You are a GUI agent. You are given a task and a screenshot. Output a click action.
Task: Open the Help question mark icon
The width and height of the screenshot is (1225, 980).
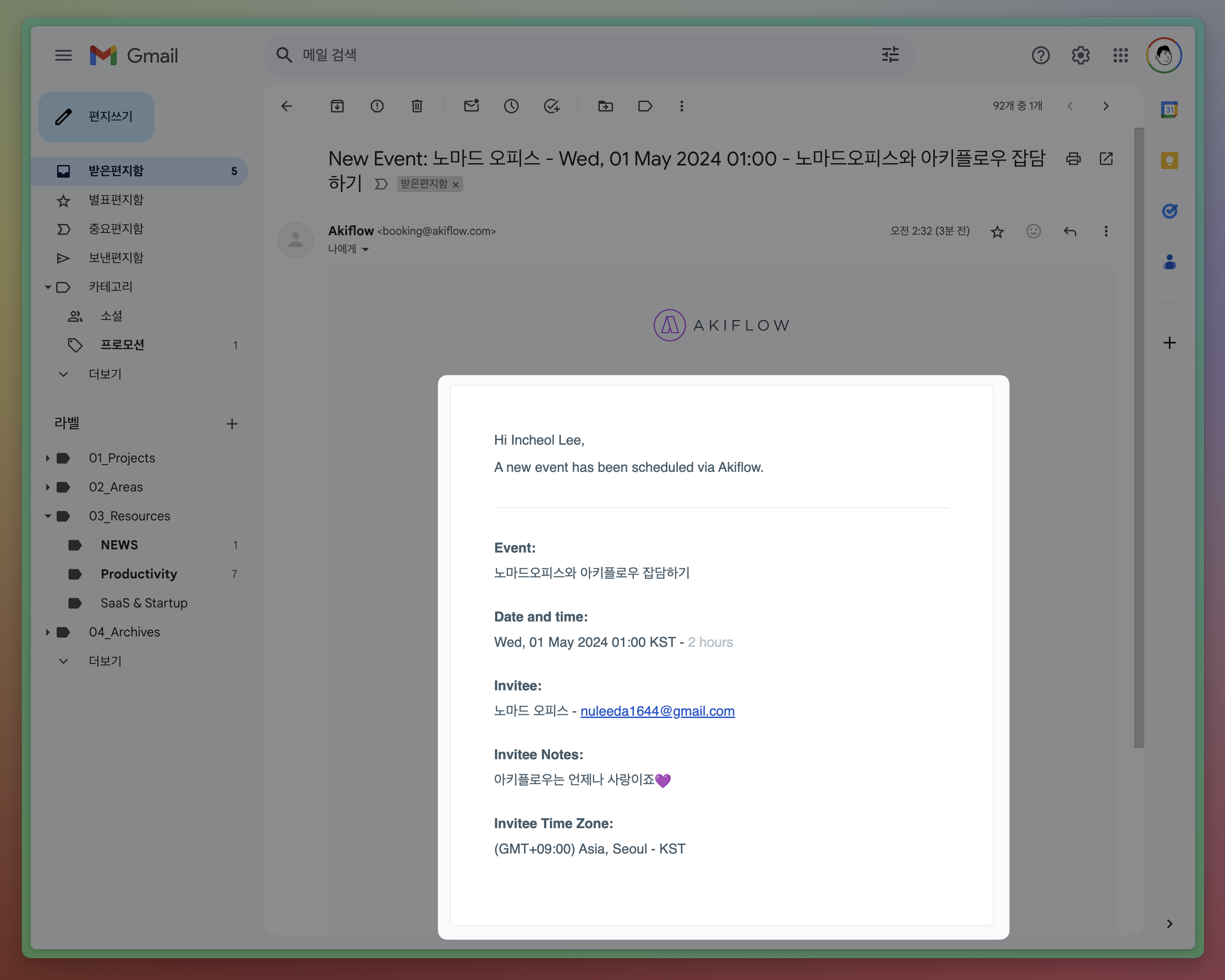(1040, 56)
